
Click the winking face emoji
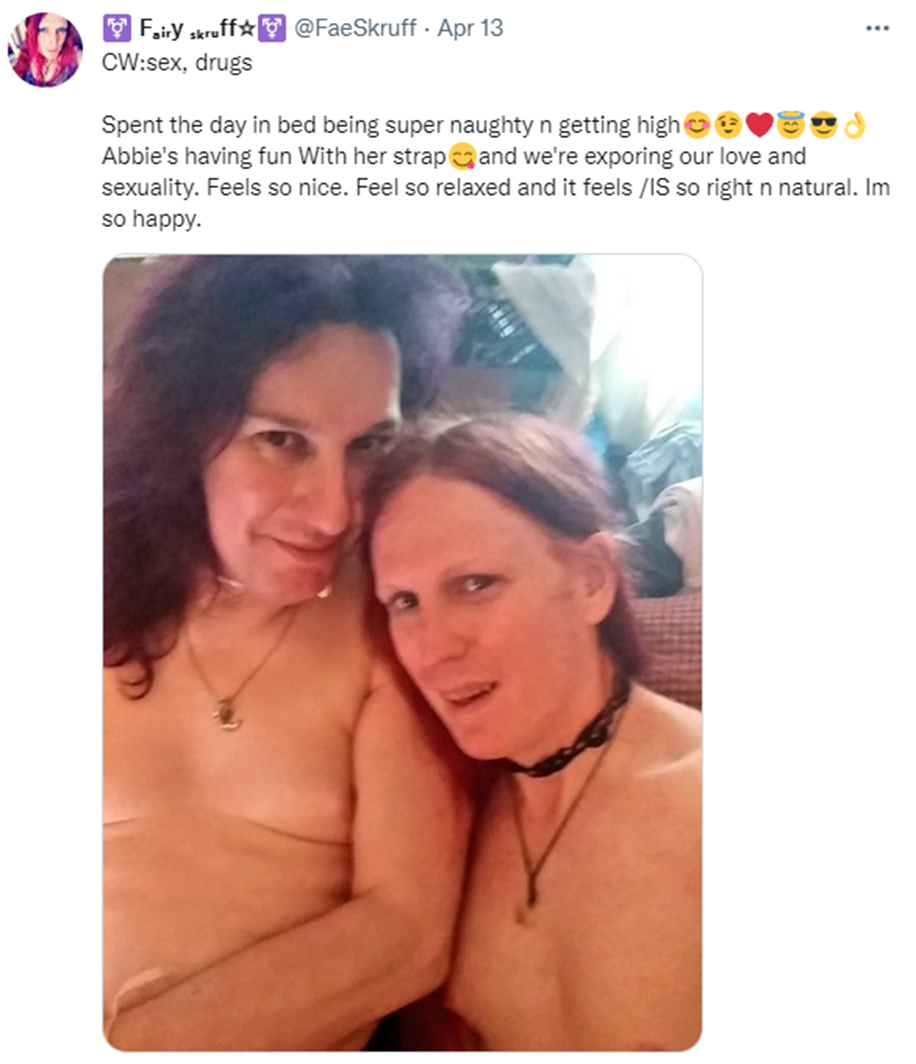pyautogui.click(x=727, y=126)
